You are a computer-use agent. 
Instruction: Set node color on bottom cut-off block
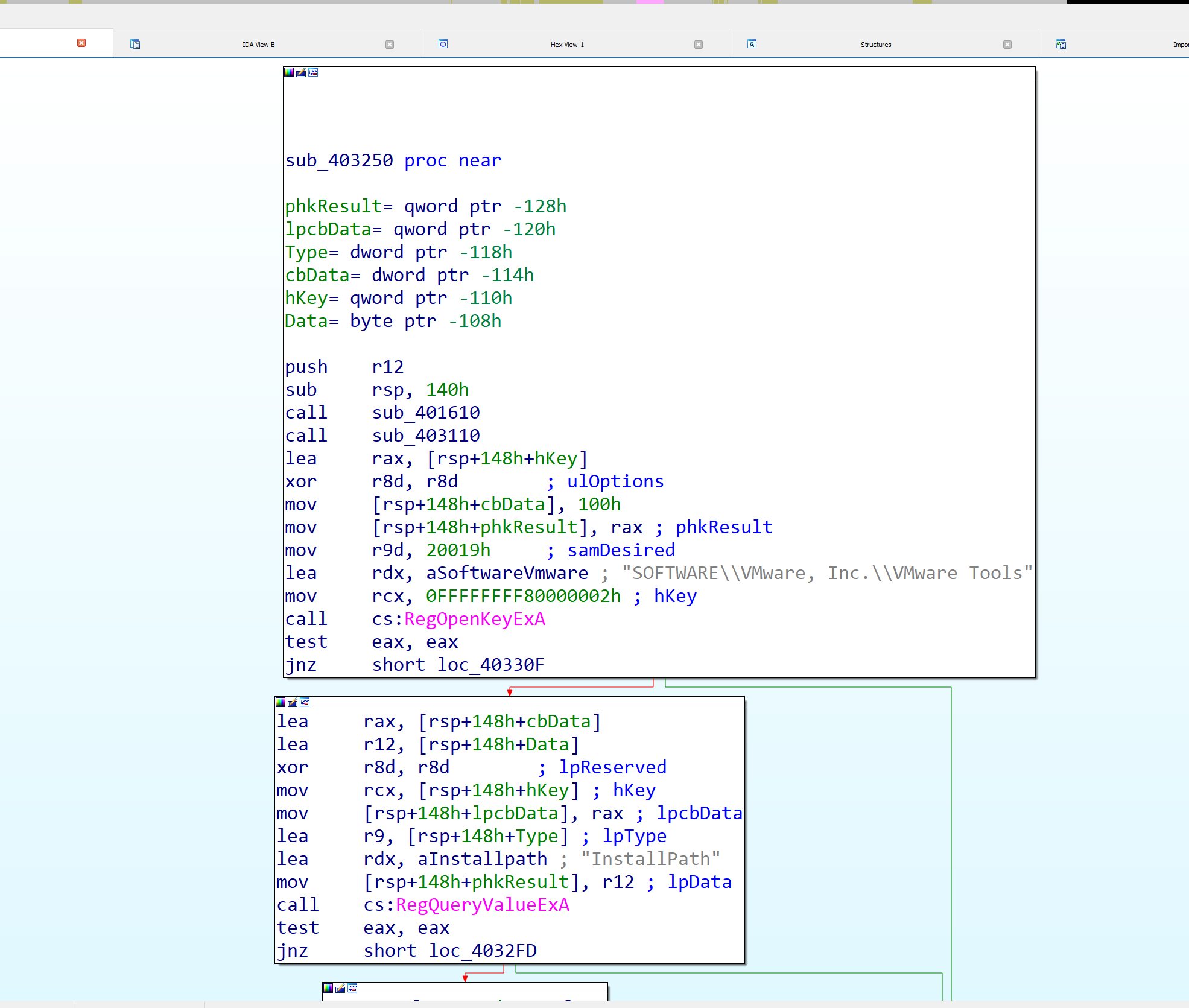328,988
